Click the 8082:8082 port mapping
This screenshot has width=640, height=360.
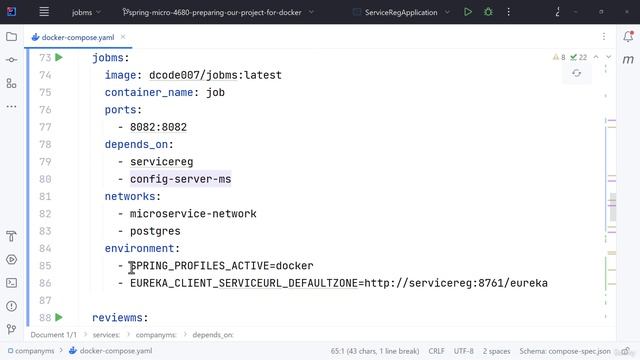click(x=158, y=127)
